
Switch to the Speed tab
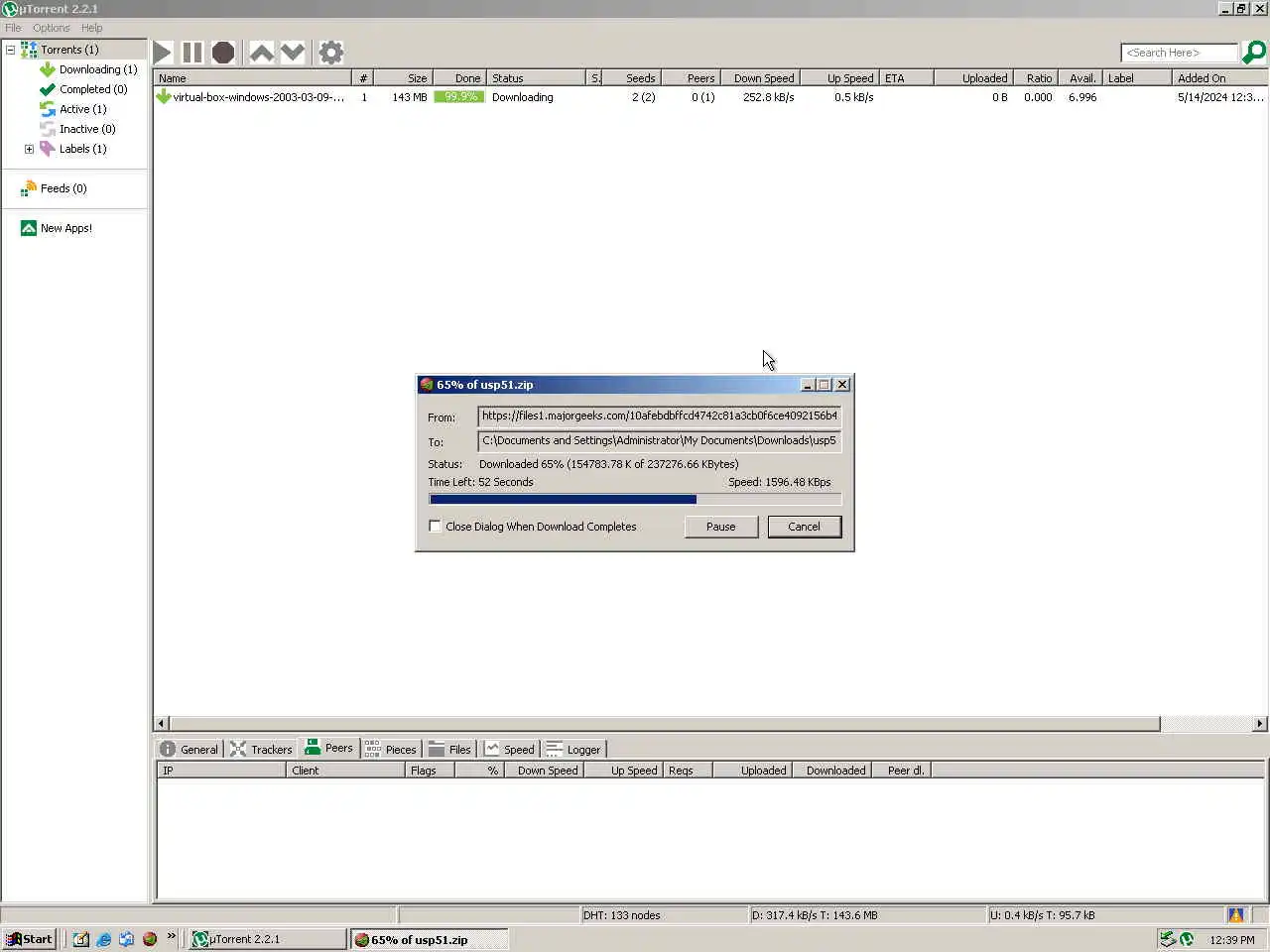click(509, 750)
